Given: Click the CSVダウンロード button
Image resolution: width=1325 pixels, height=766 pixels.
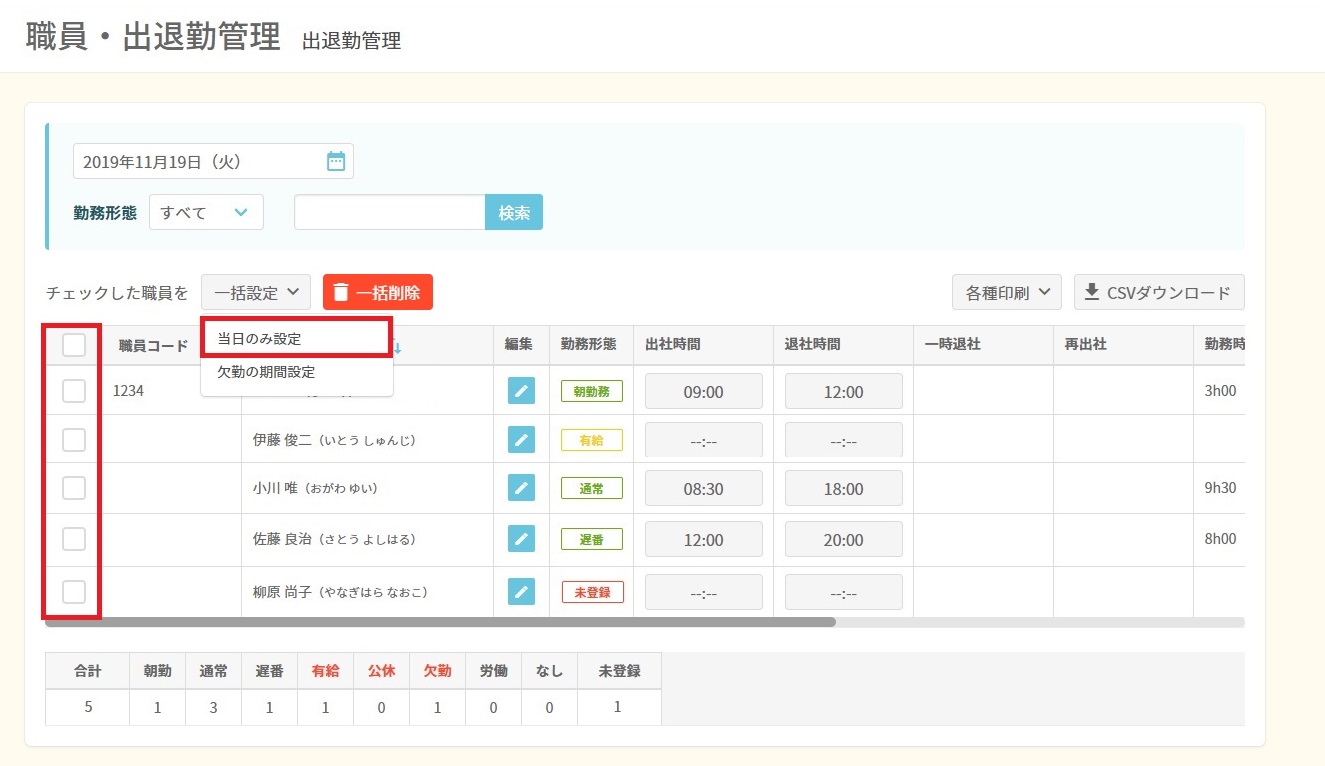Looking at the screenshot, I should (x=1159, y=292).
